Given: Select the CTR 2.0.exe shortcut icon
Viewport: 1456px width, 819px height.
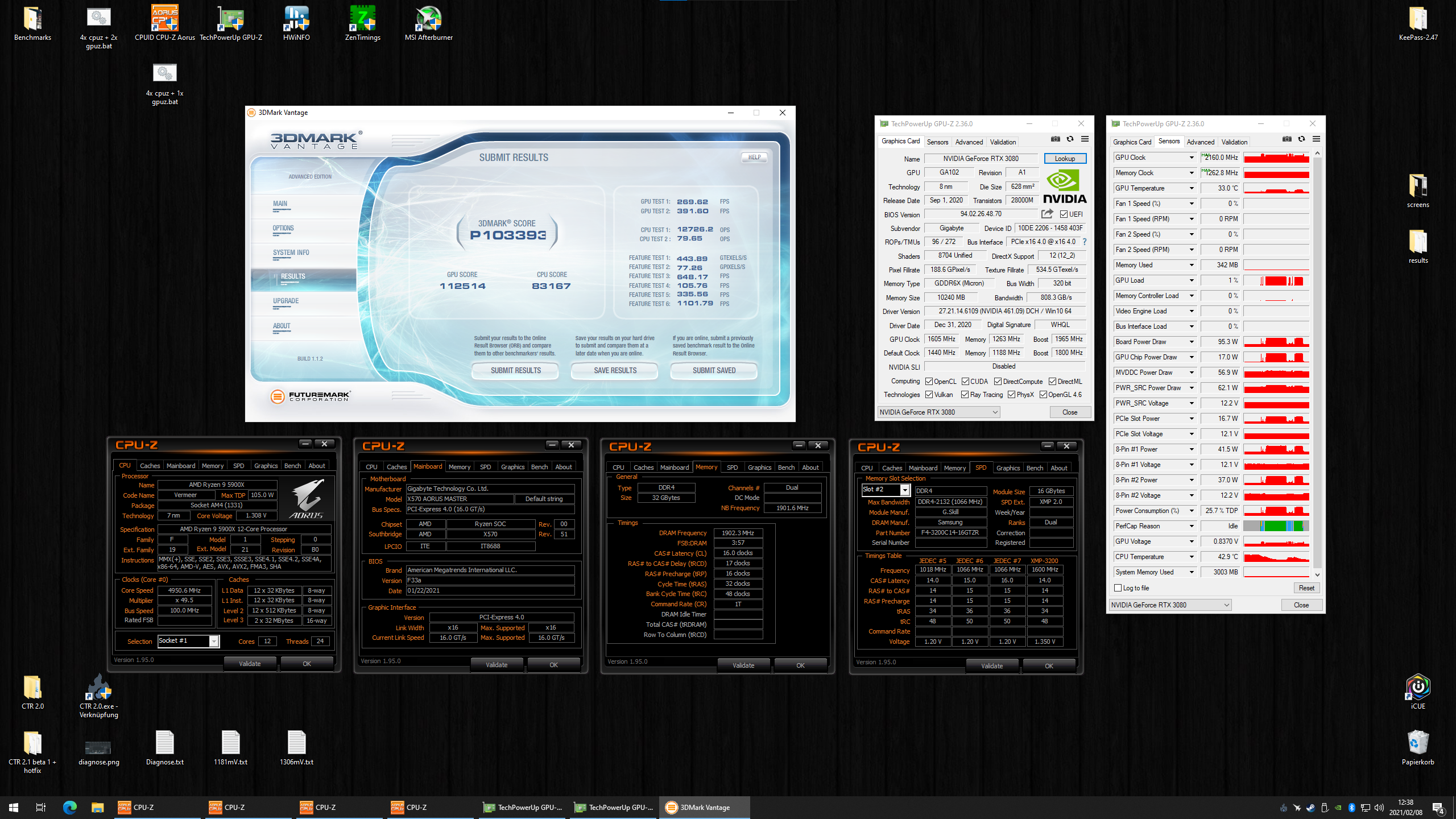Looking at the screenshot, I should tap(99, 696).
